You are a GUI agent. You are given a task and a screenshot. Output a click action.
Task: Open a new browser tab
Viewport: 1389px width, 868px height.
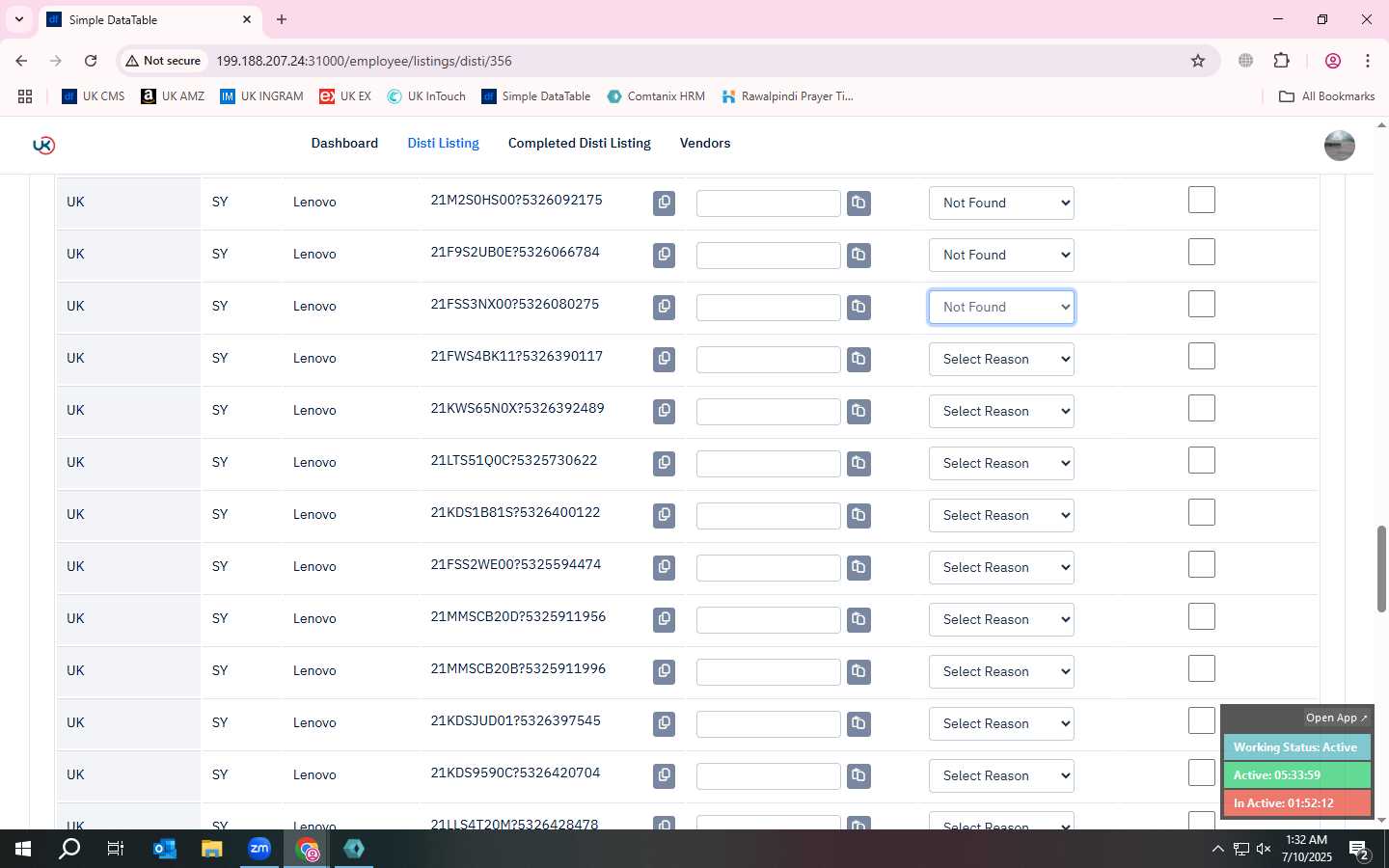[282, 19]
